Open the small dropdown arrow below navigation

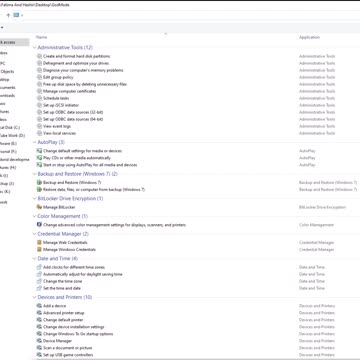(x=2, y=27)
